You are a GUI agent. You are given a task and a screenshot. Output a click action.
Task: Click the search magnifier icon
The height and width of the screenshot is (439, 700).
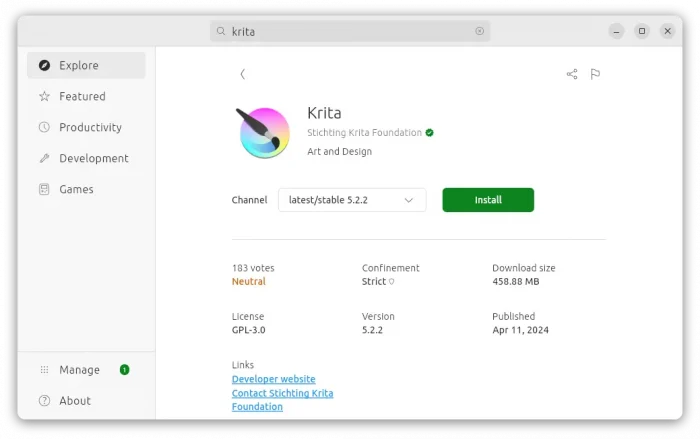(x=221, y=31)
